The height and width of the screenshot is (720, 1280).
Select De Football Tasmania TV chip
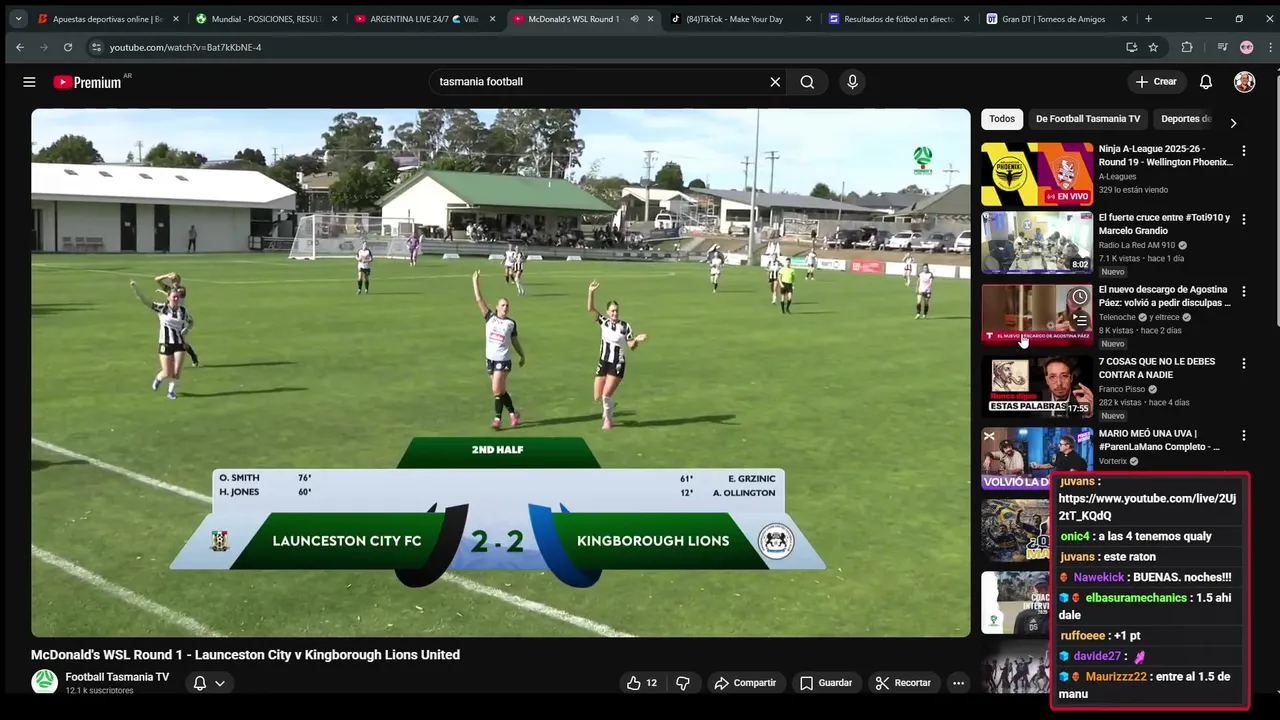pyautogui.click(x=1088, y=119)
